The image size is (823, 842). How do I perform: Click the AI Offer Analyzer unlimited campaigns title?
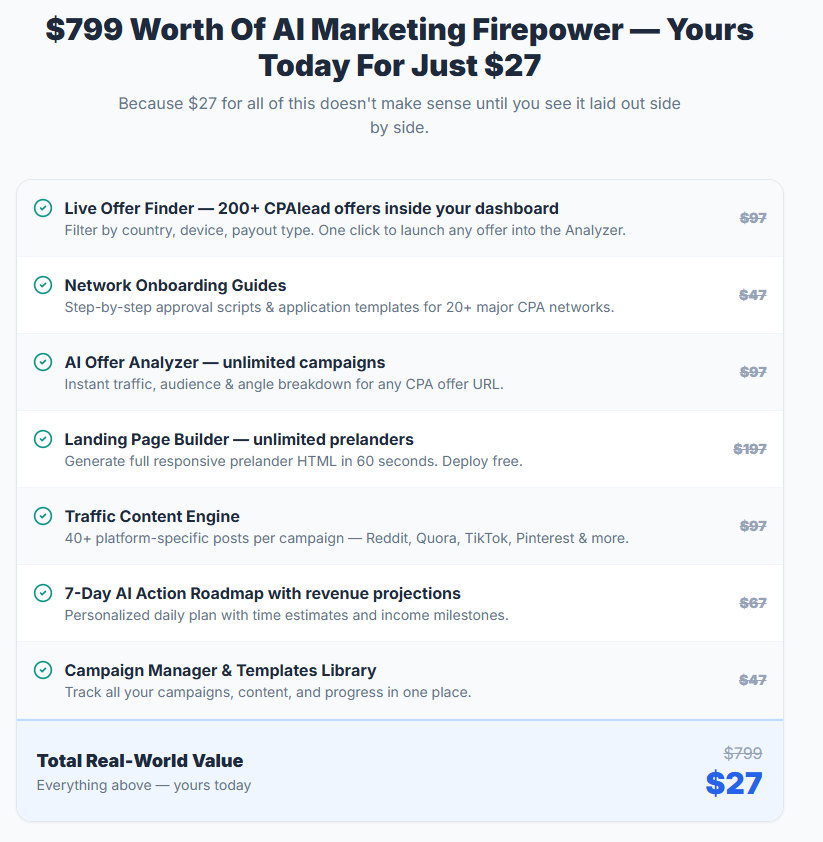(x=224, y=362)
